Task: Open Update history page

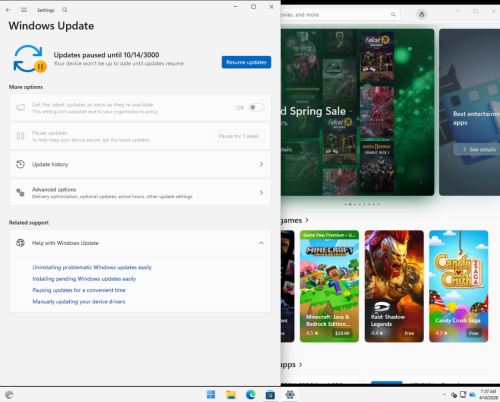Action: point(140,164)
